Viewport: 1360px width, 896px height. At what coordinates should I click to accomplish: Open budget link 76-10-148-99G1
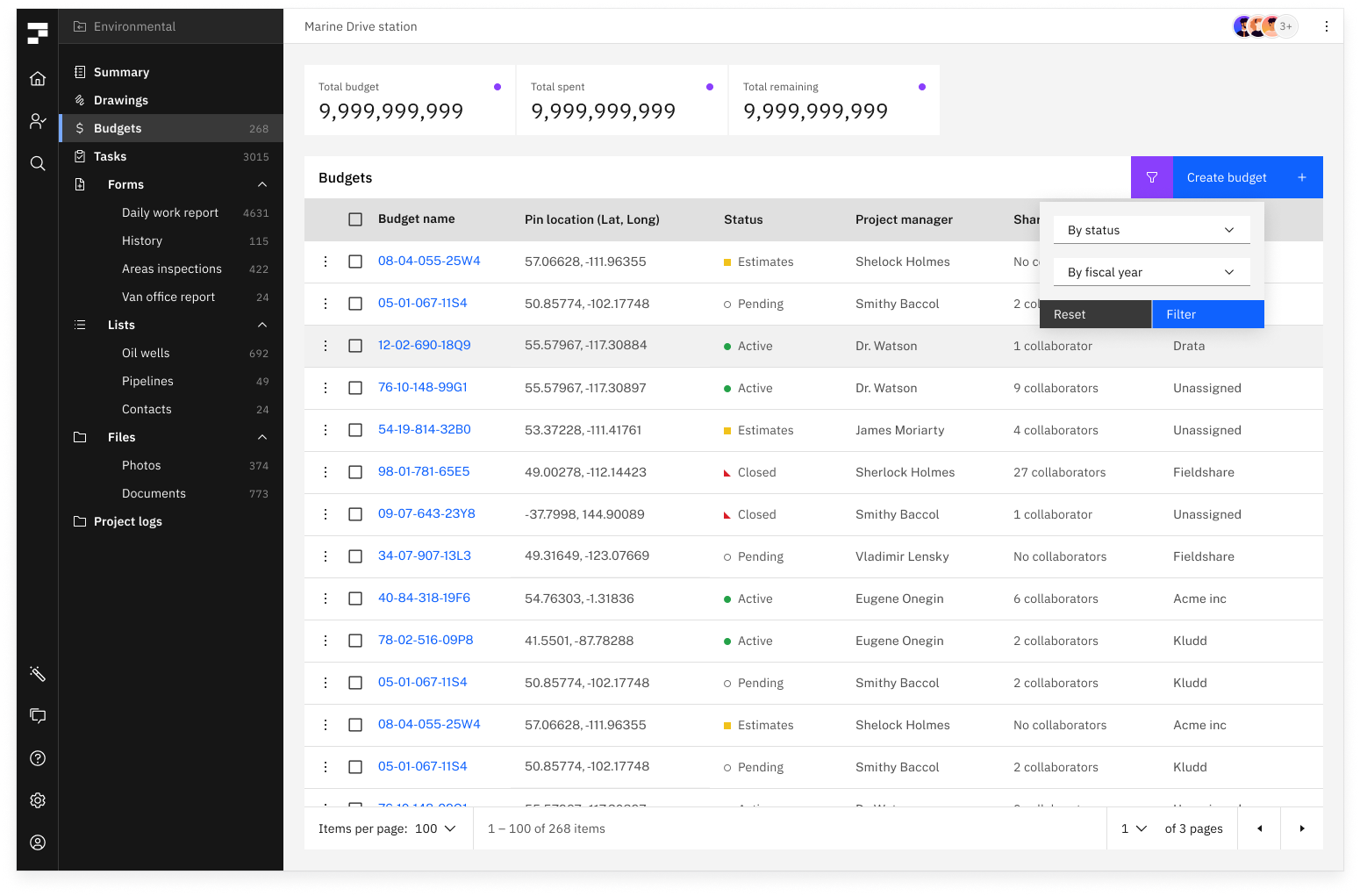coord(422,387)
